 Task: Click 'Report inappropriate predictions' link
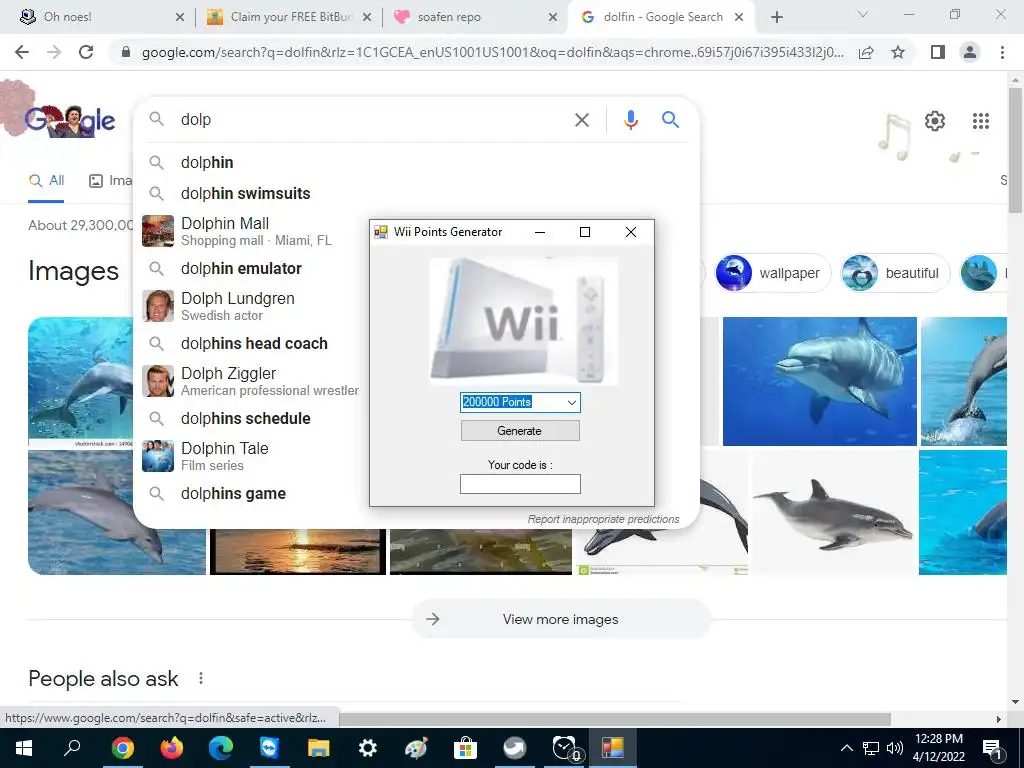click(x=603, y=519)
